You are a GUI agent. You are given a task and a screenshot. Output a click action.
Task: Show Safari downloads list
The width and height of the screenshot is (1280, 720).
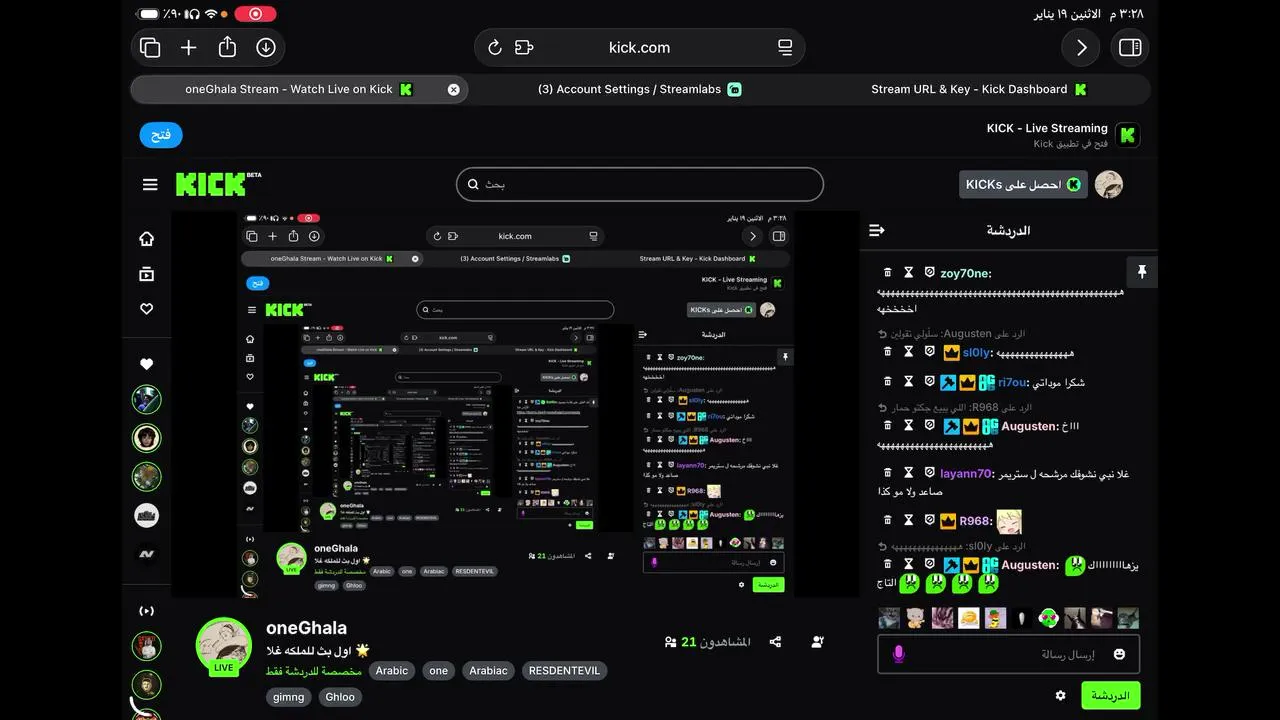[266, 47]
